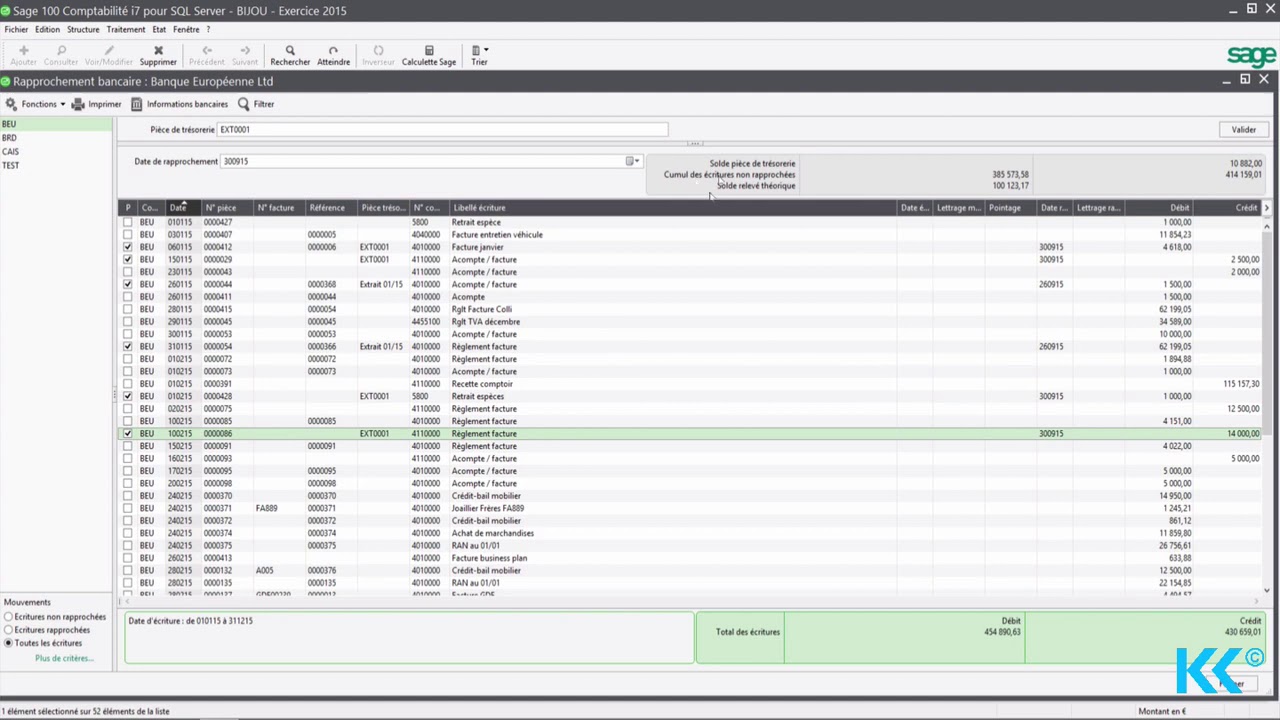Click the Sage logo
1280x720 pixels.
tap(1251, 56)
